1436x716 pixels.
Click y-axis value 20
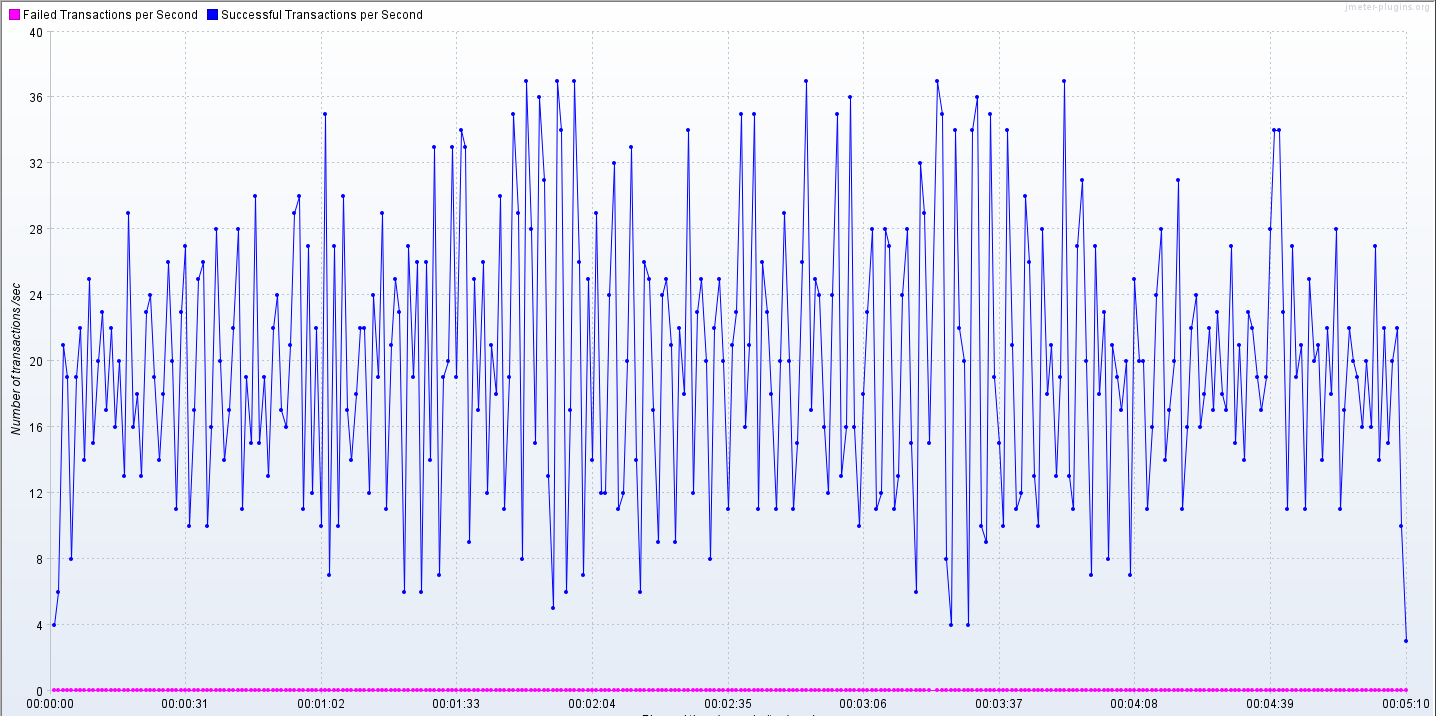[36, 362]
